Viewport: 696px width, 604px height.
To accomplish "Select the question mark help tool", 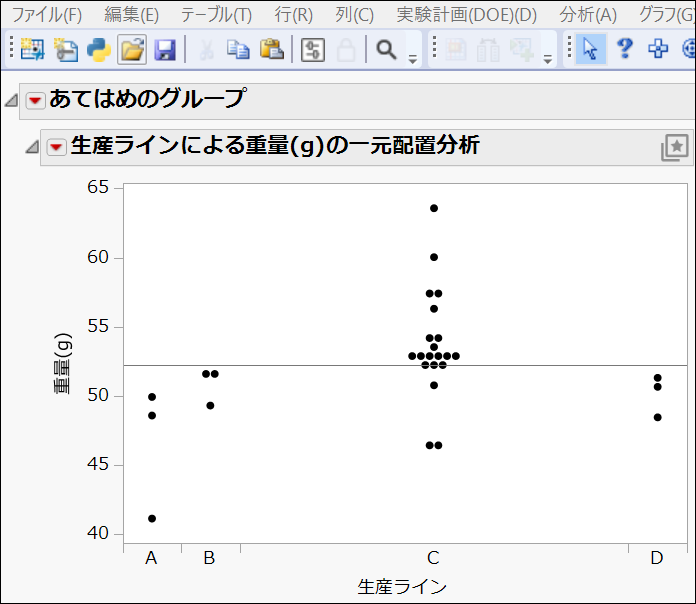I will point(625,48).
